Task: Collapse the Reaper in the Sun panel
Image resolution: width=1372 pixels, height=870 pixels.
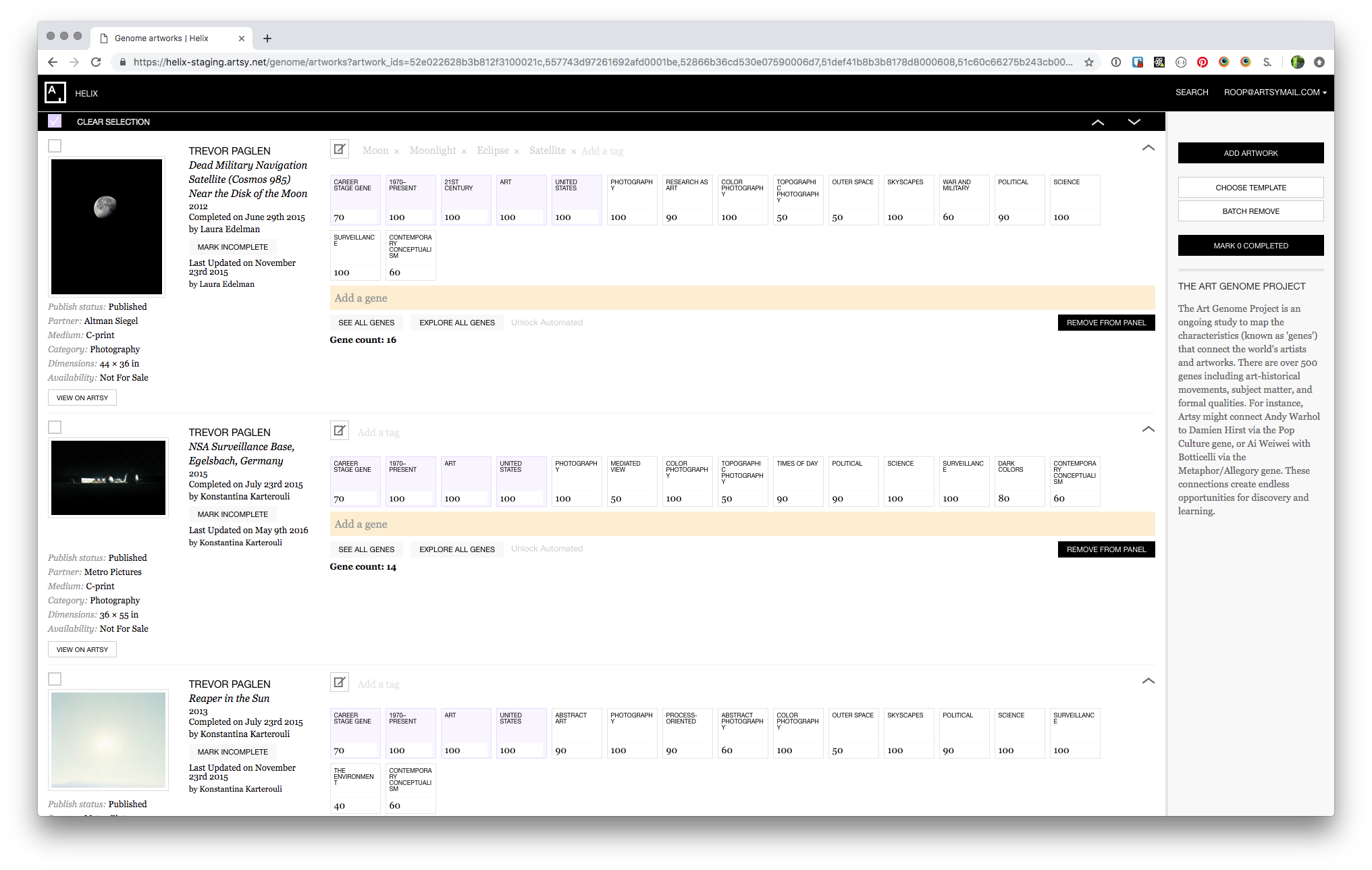Action: pyautogui.click(x=1148, y=681)
